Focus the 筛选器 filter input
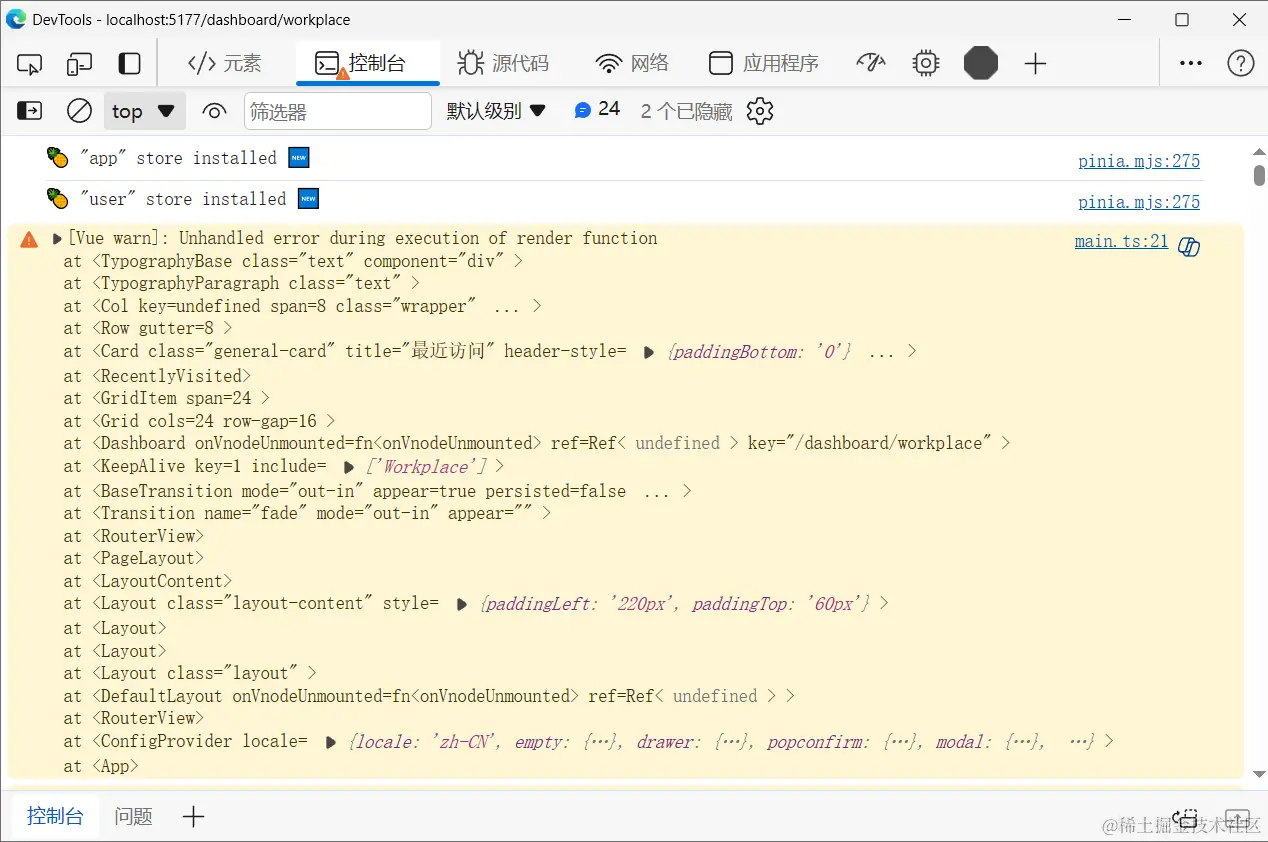 [x=338, y=111]
